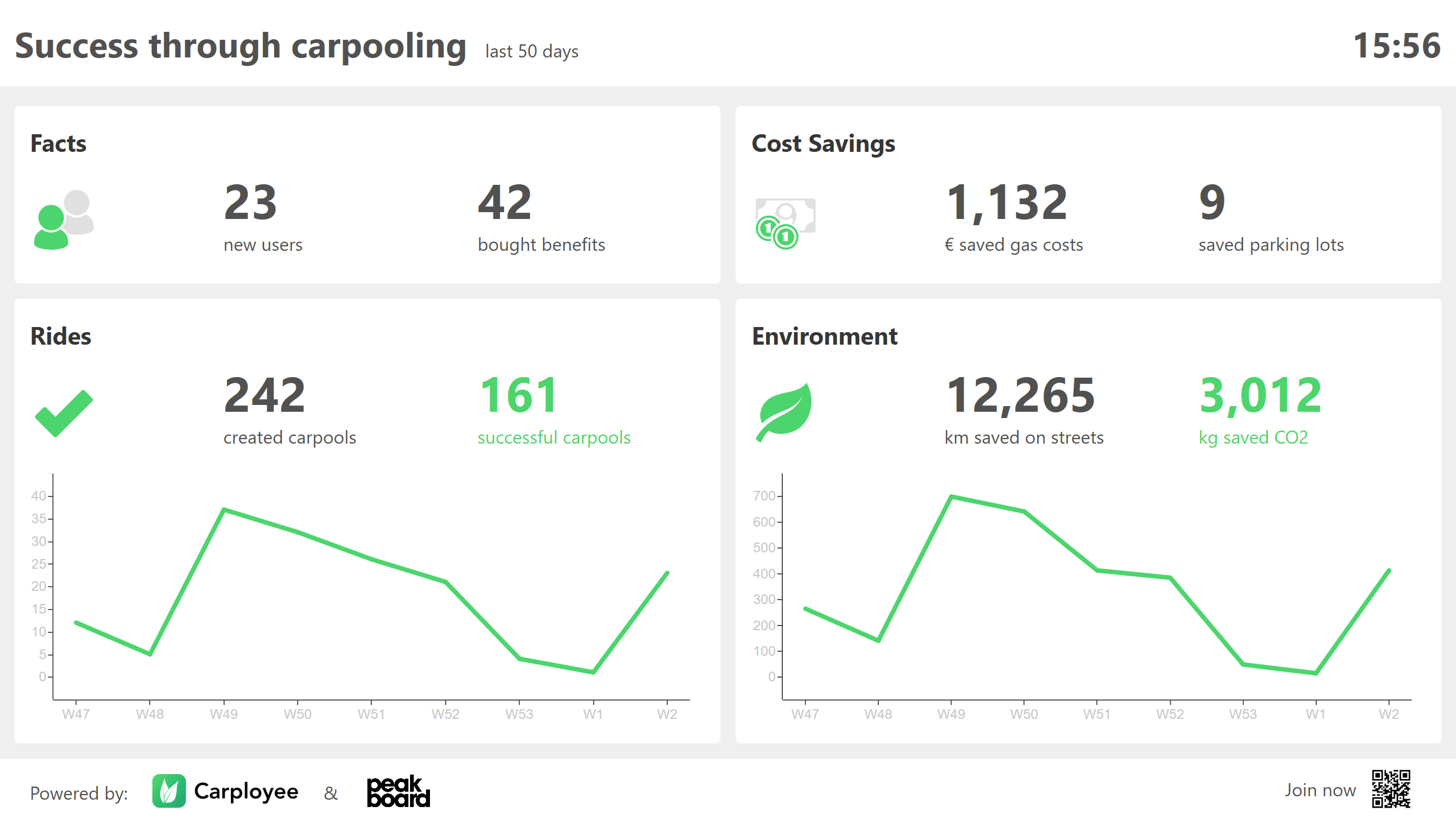The height and width of the screenshot is (819, 1456).
Task: Click the Join now label
Action: (x=1320, y=790)
